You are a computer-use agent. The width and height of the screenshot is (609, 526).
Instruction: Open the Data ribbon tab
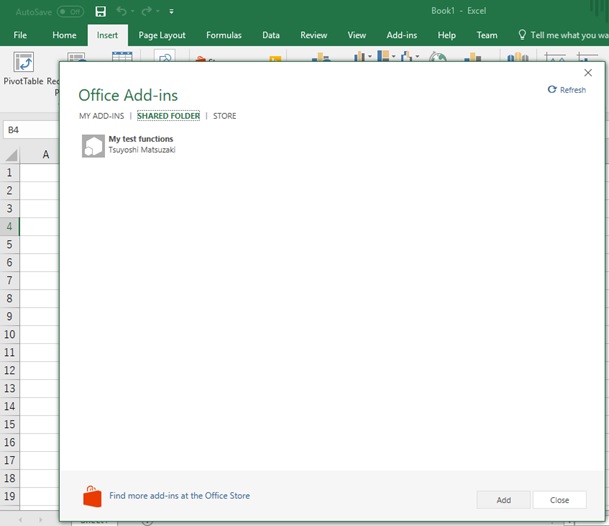click(271, 35)
